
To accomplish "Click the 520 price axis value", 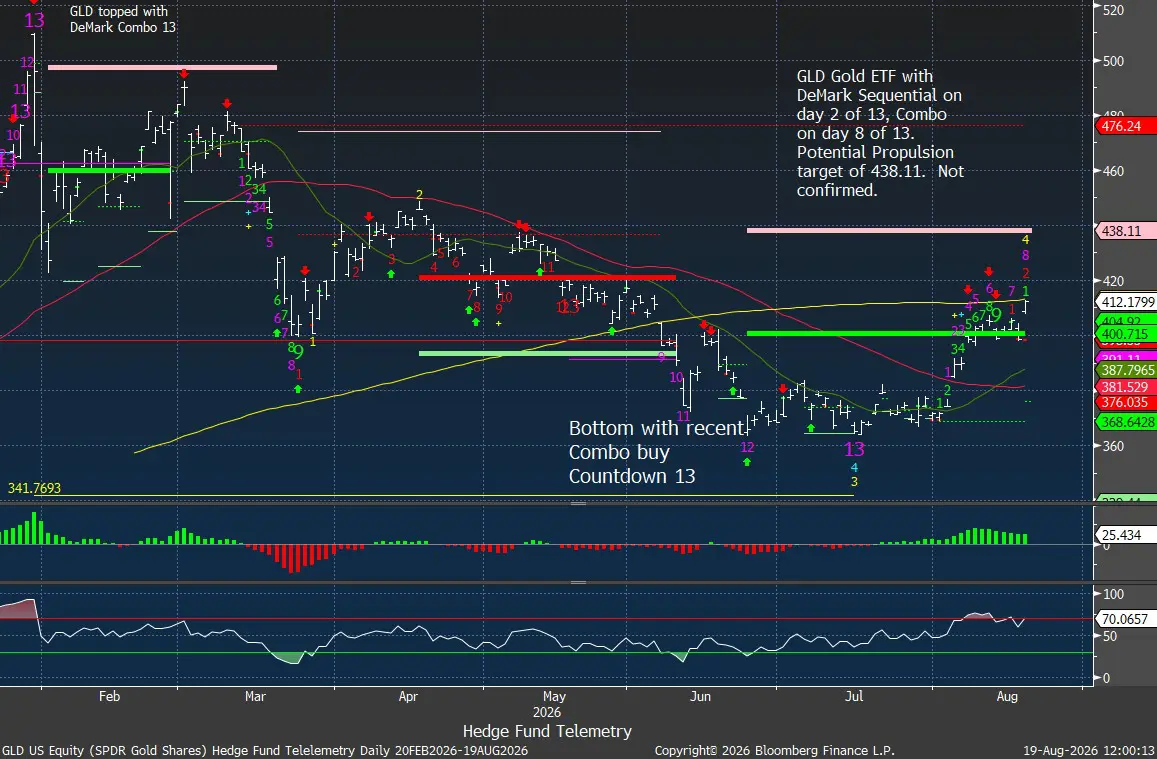I will [1113, 10].
